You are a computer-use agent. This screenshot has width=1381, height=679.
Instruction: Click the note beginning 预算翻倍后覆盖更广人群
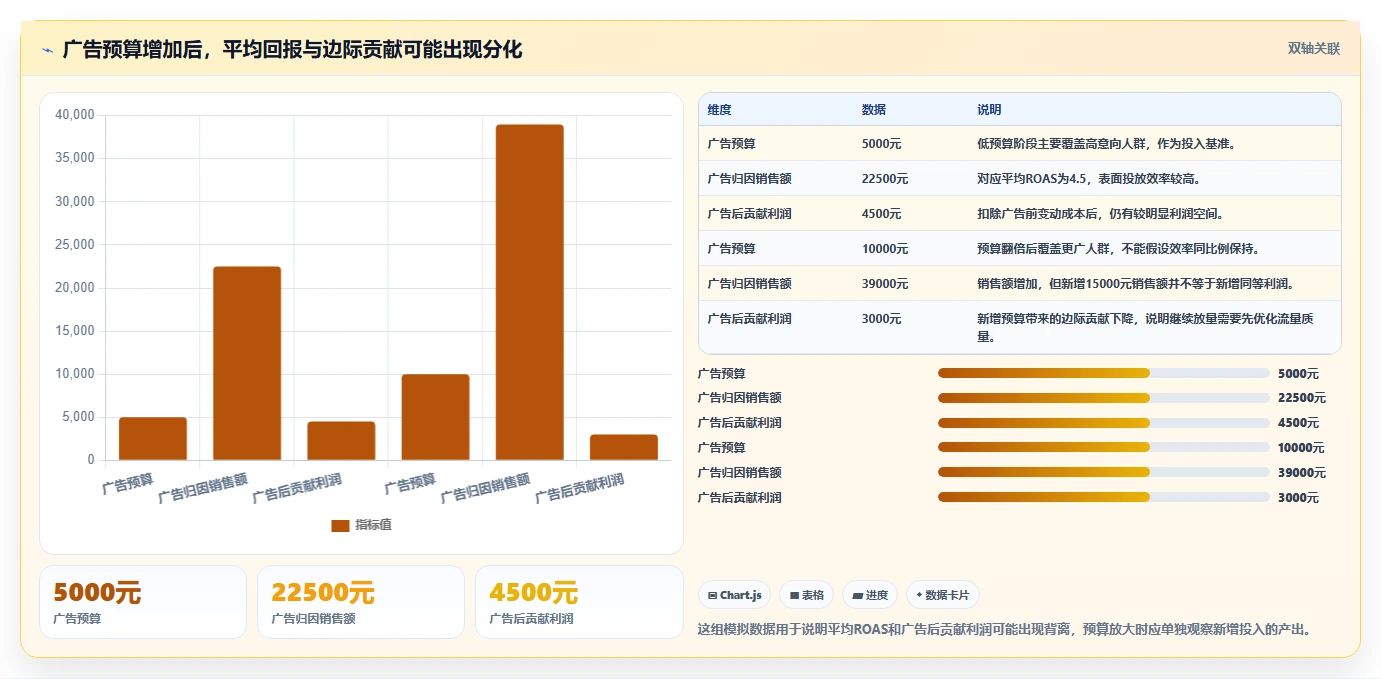[x=1118, y=249]
